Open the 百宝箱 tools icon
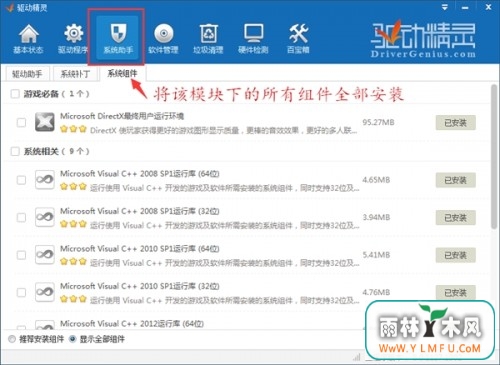 298,38
